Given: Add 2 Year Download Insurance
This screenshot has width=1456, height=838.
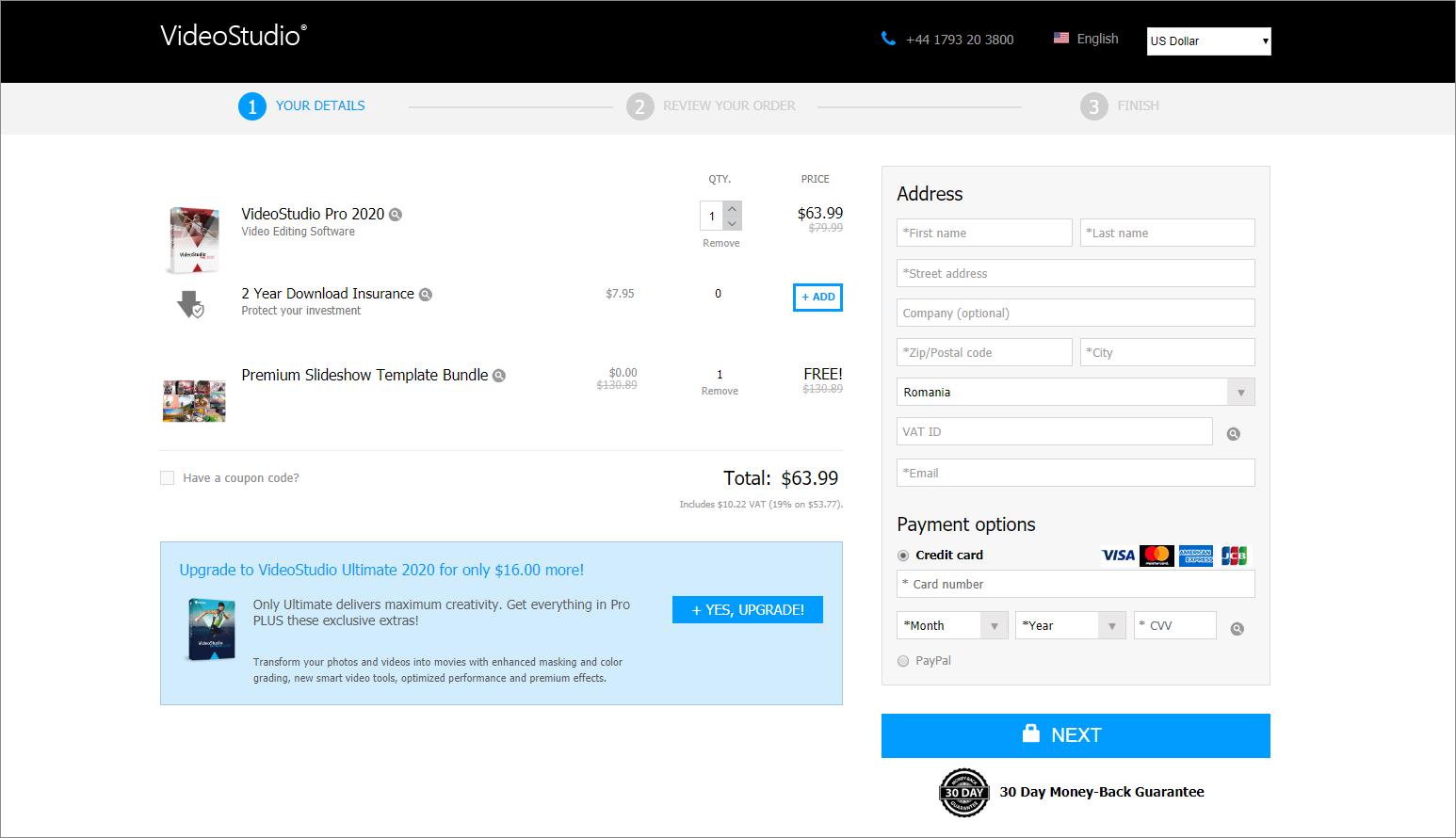Looking at the screenshot, I should [817, 298].
